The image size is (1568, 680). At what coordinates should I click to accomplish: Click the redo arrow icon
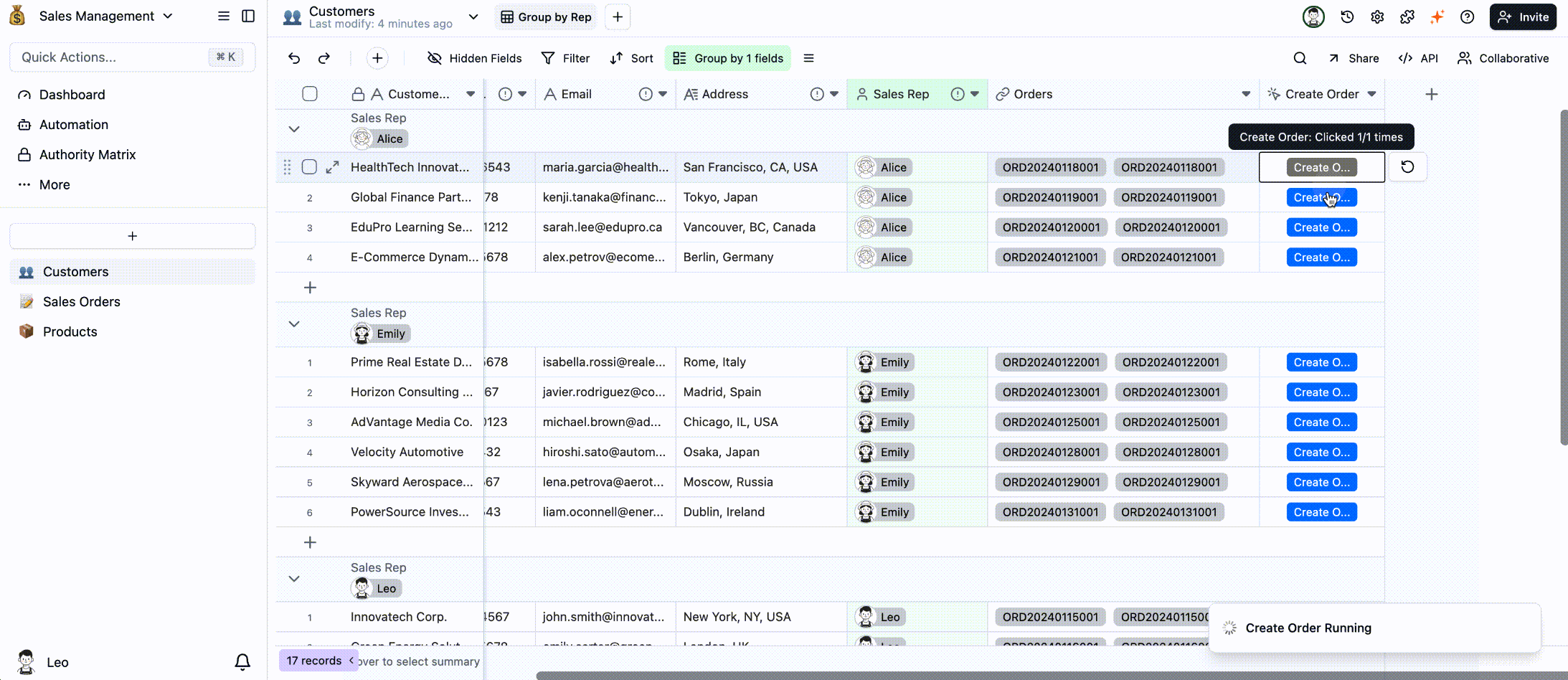(x=324, y=58)
